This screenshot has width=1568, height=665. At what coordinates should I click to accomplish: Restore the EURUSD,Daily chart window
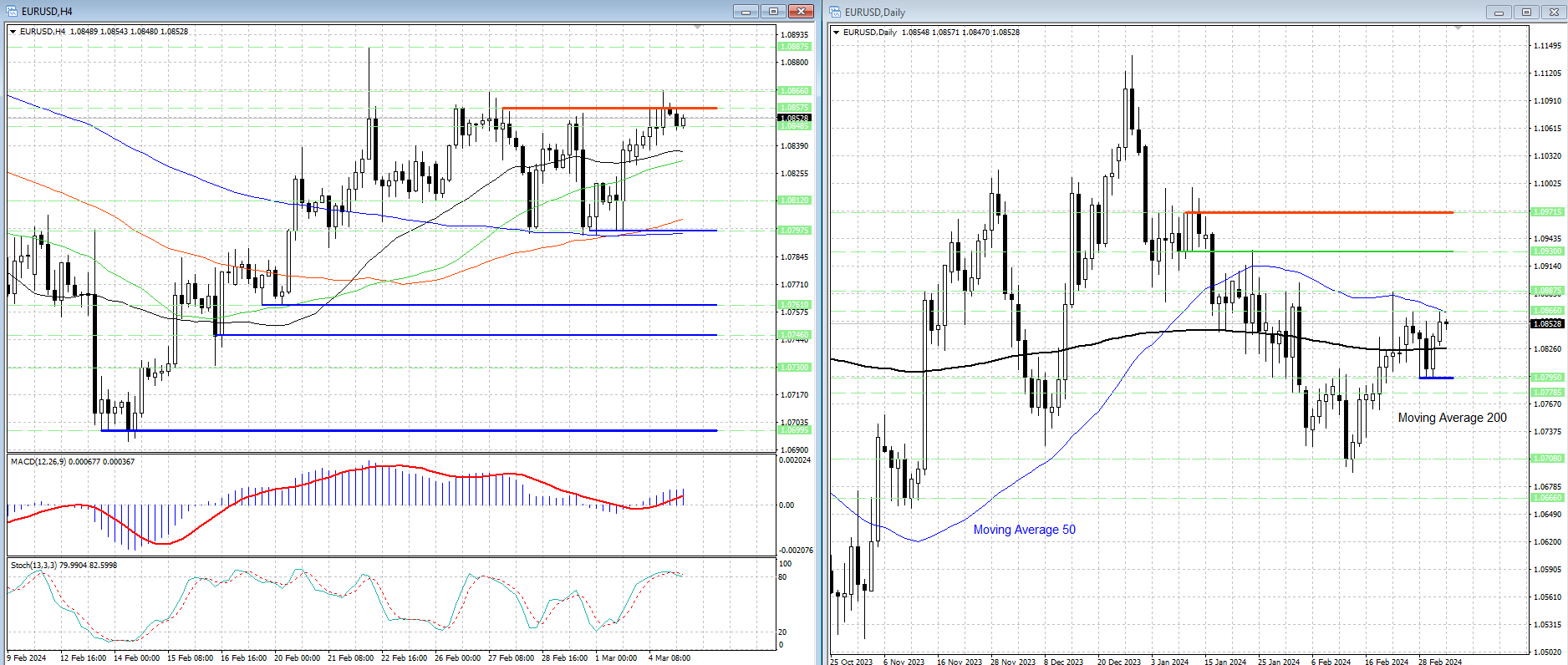coord(1526,12)
